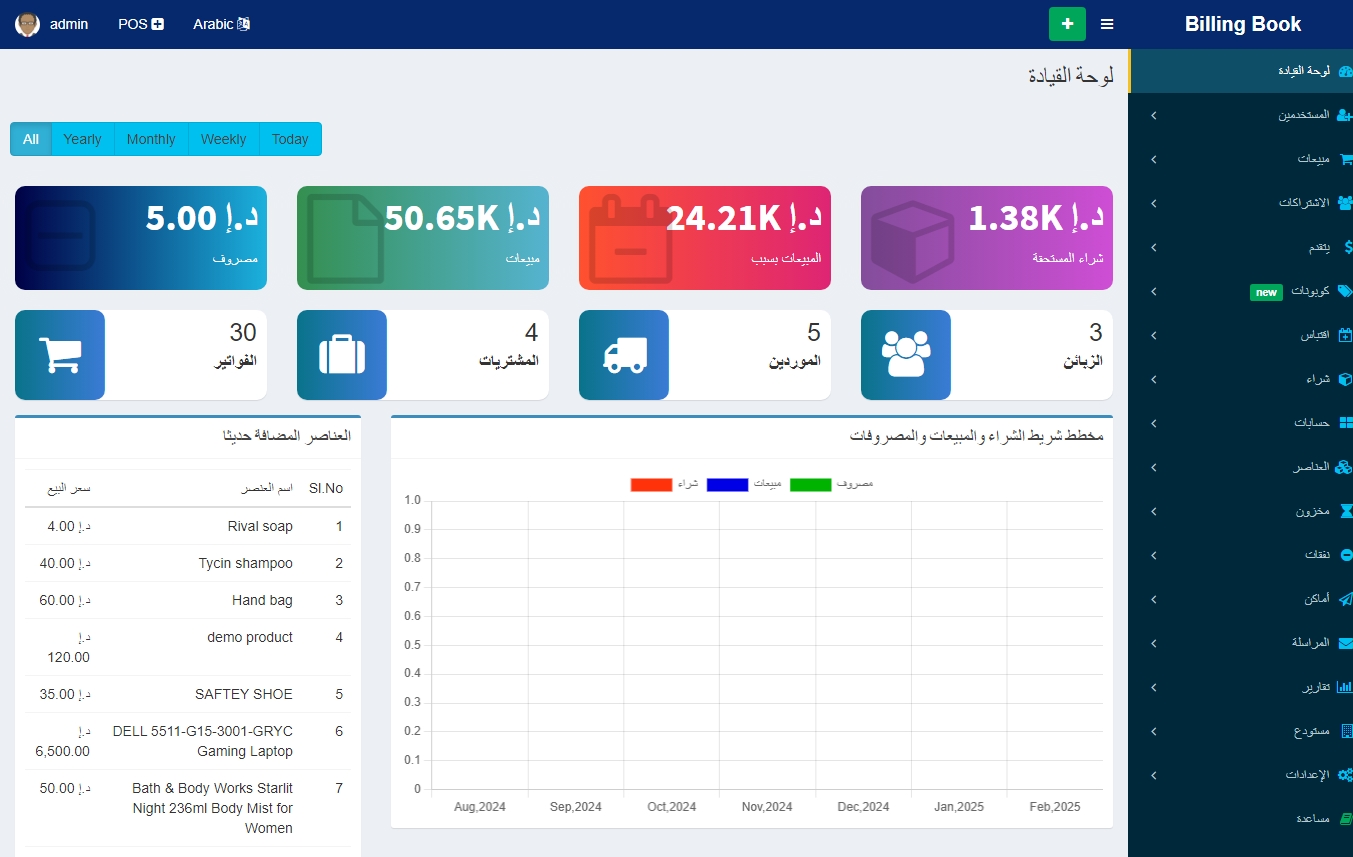Toggle the sidebar with the hamburger icon
The height and width of the screenshot is (857, 1353).
(1107, 24)
